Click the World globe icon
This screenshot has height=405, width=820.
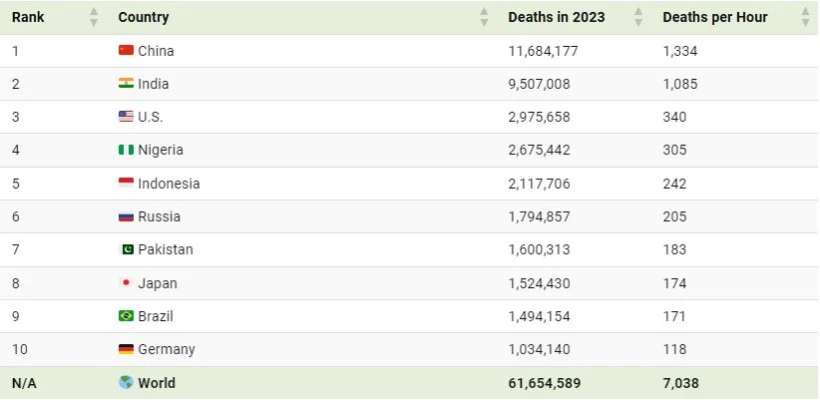pyautogui.click(x=126, y=382)
